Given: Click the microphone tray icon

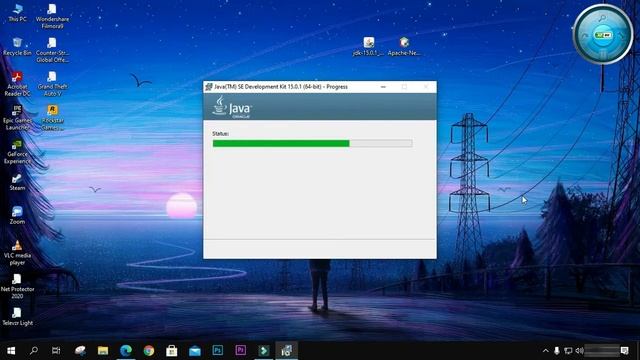Looking at the screenshot, I should pyautogui.click(x=557, y=351).
